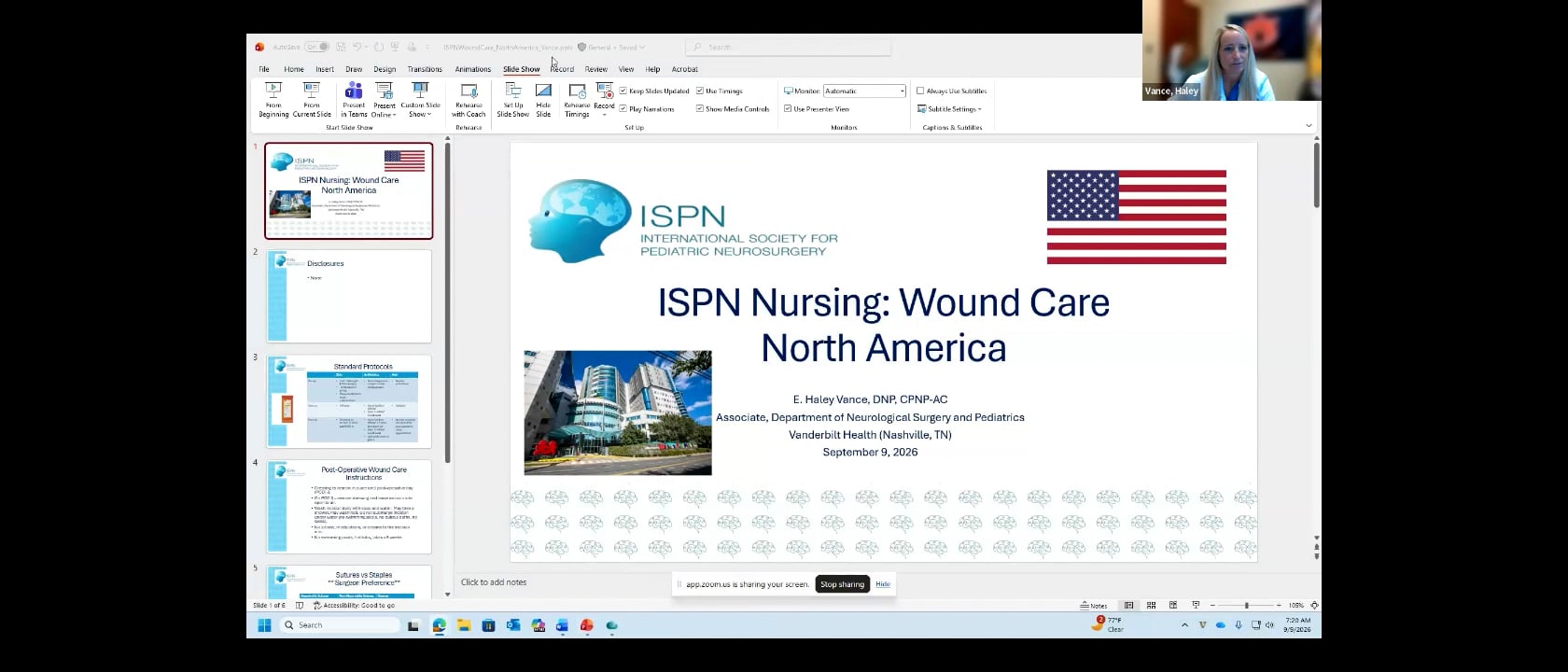Switch to the Insert tab
This screenshot has width=1568, height=672.
(325, 69)
